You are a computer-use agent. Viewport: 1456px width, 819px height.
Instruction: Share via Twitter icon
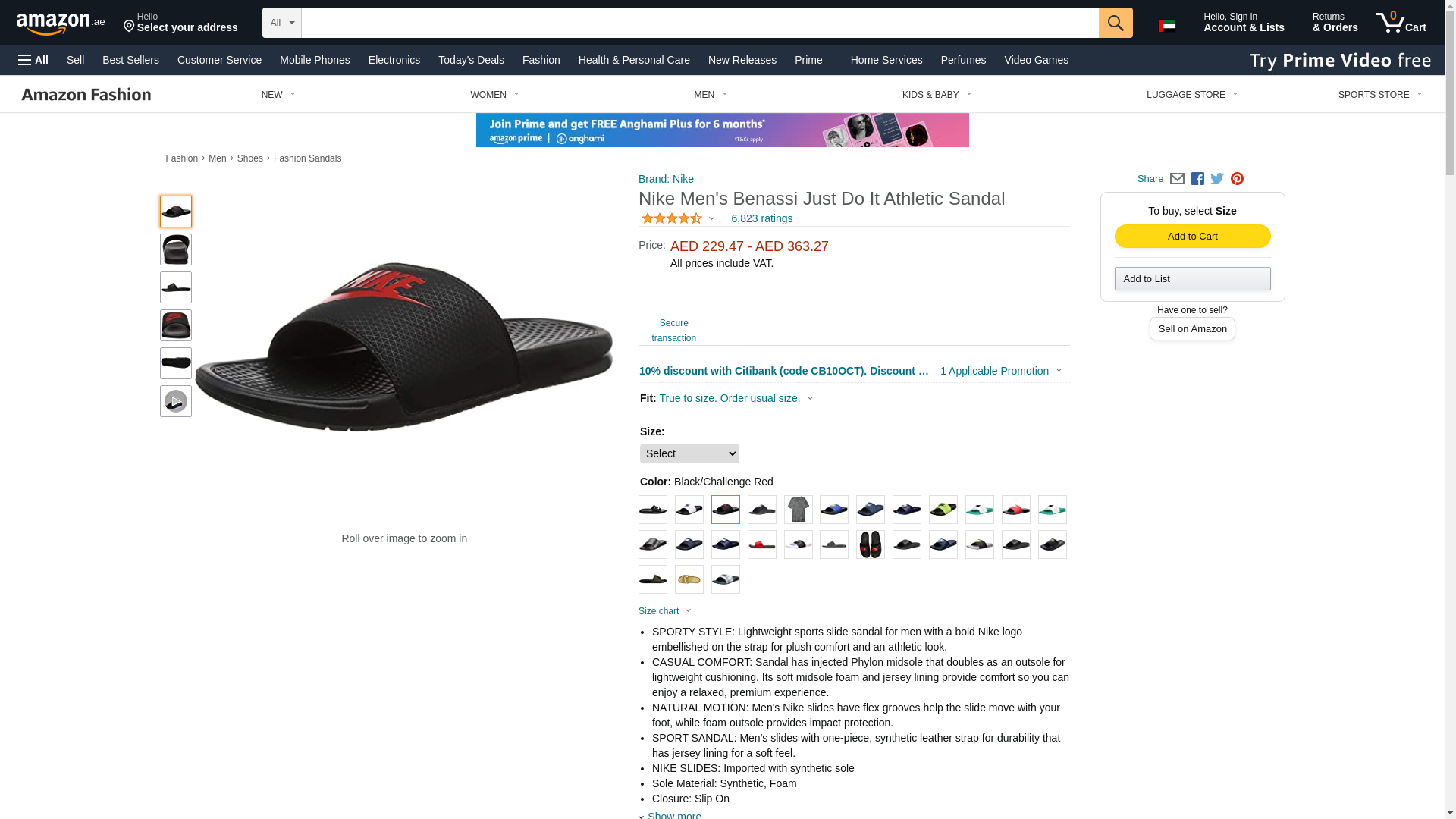click(x=1217, y=179)
